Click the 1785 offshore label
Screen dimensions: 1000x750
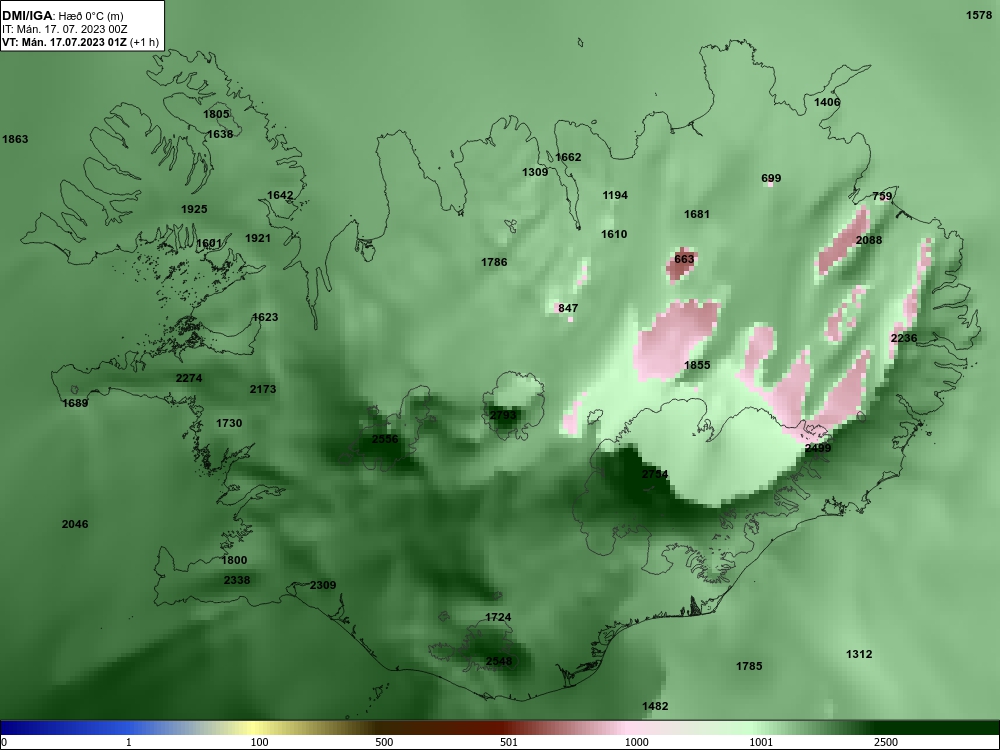749,666
